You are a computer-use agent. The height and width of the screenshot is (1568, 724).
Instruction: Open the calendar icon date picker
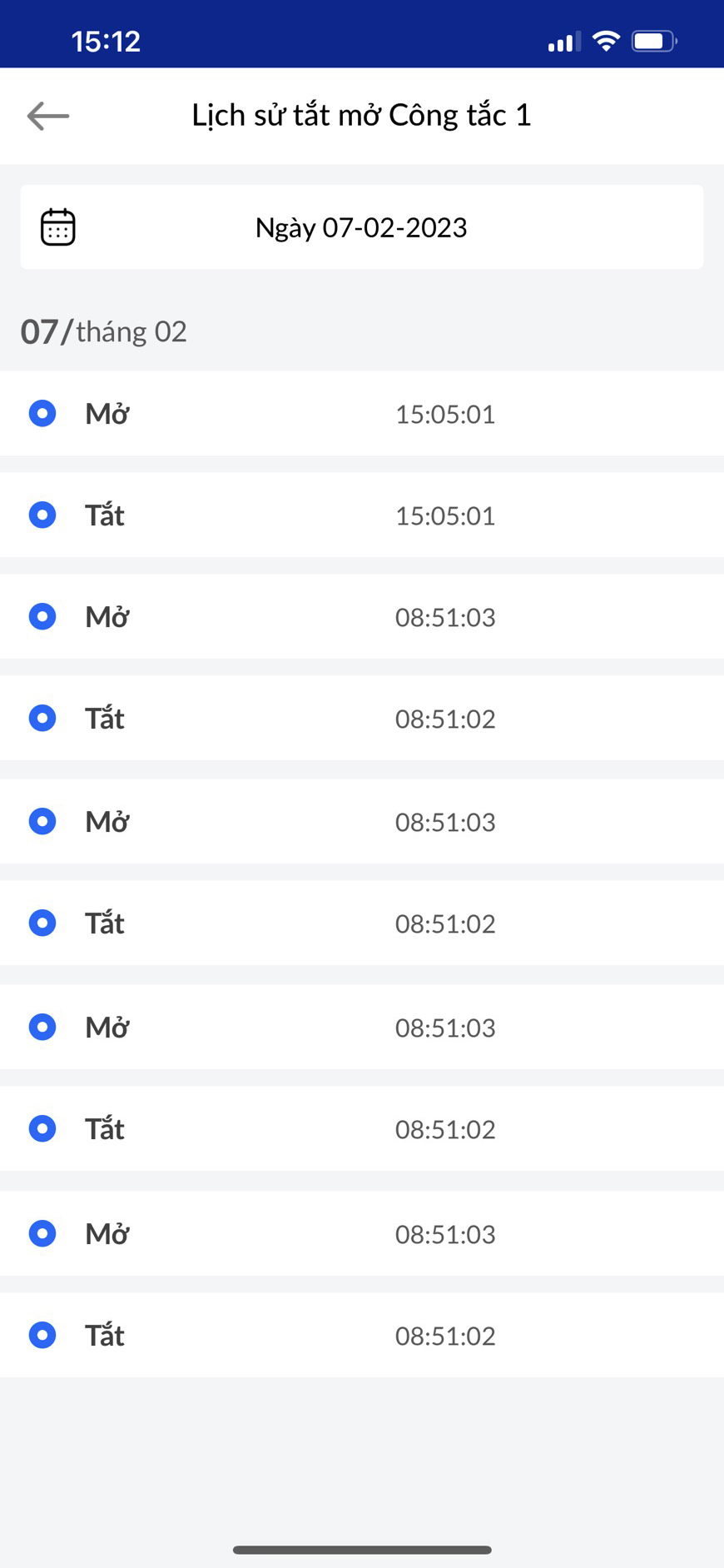58,227
